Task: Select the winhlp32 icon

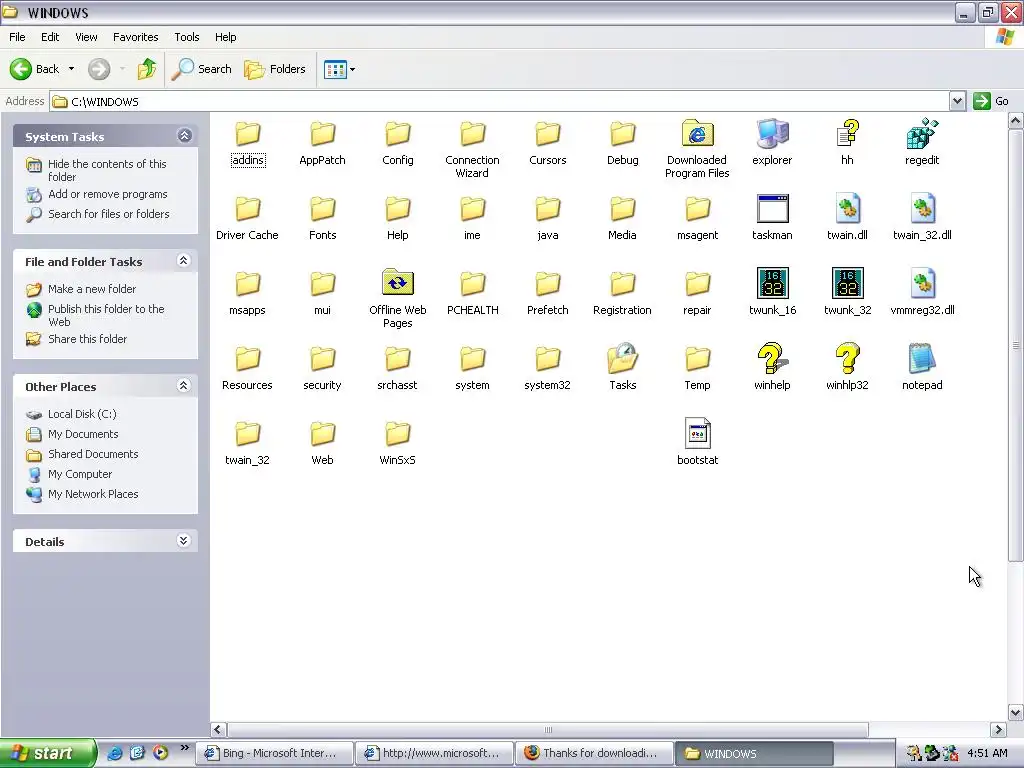Action: [x=847, y=359]
